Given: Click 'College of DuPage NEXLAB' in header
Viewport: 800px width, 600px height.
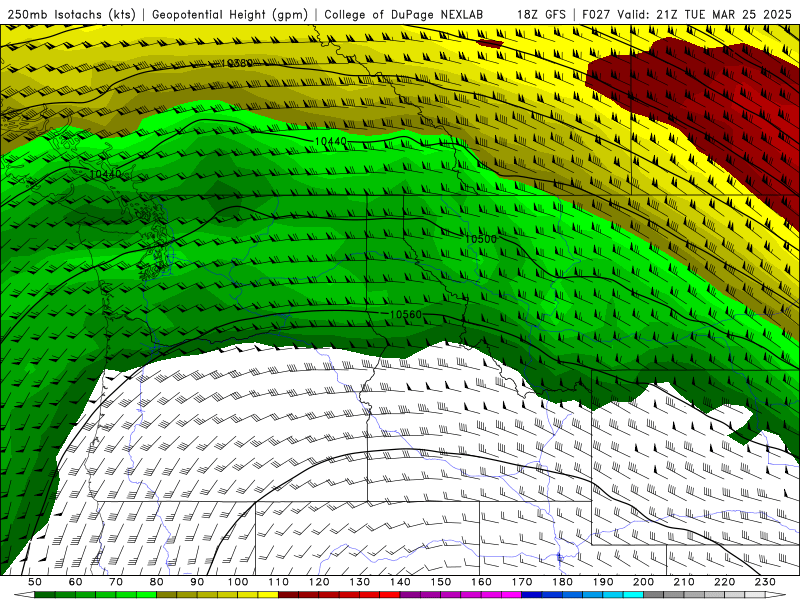Looking at the screenshot, I should 404,15.
